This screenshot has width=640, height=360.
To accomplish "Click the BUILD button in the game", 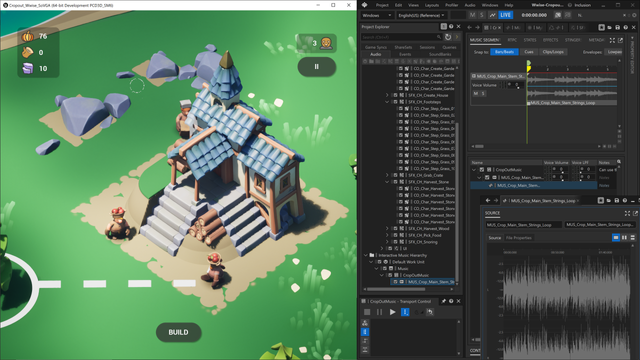I will tap(178, 332).
